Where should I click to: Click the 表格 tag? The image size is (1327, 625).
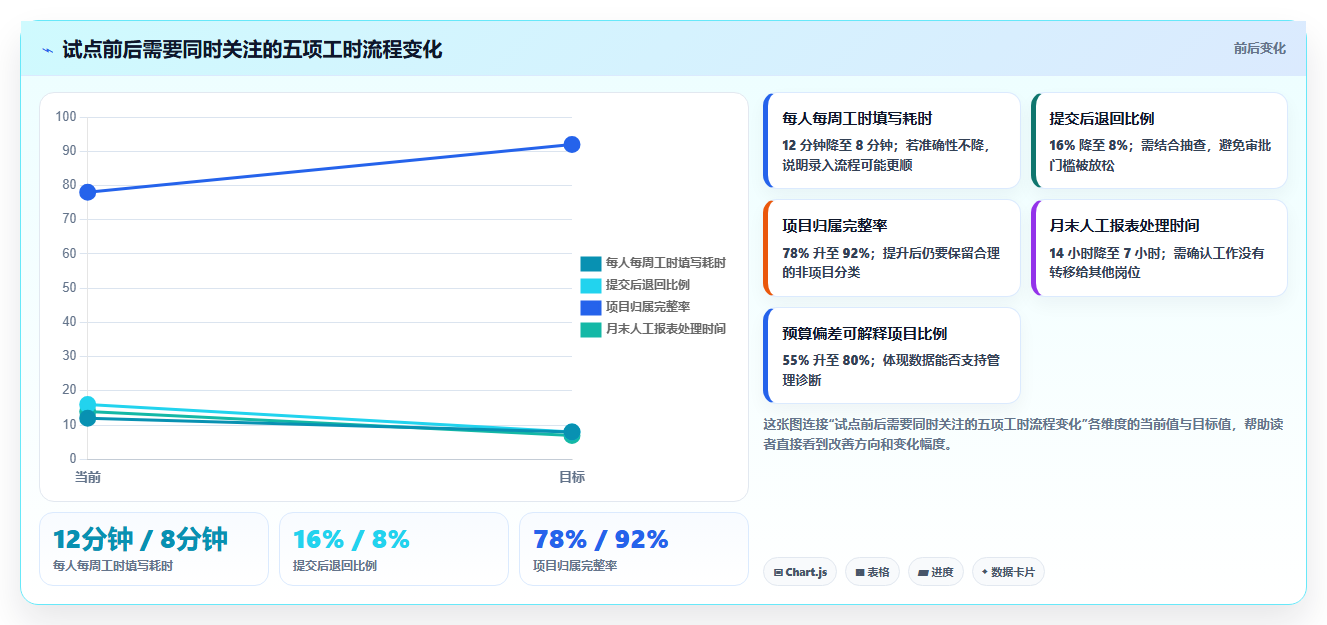coord(872,572)
